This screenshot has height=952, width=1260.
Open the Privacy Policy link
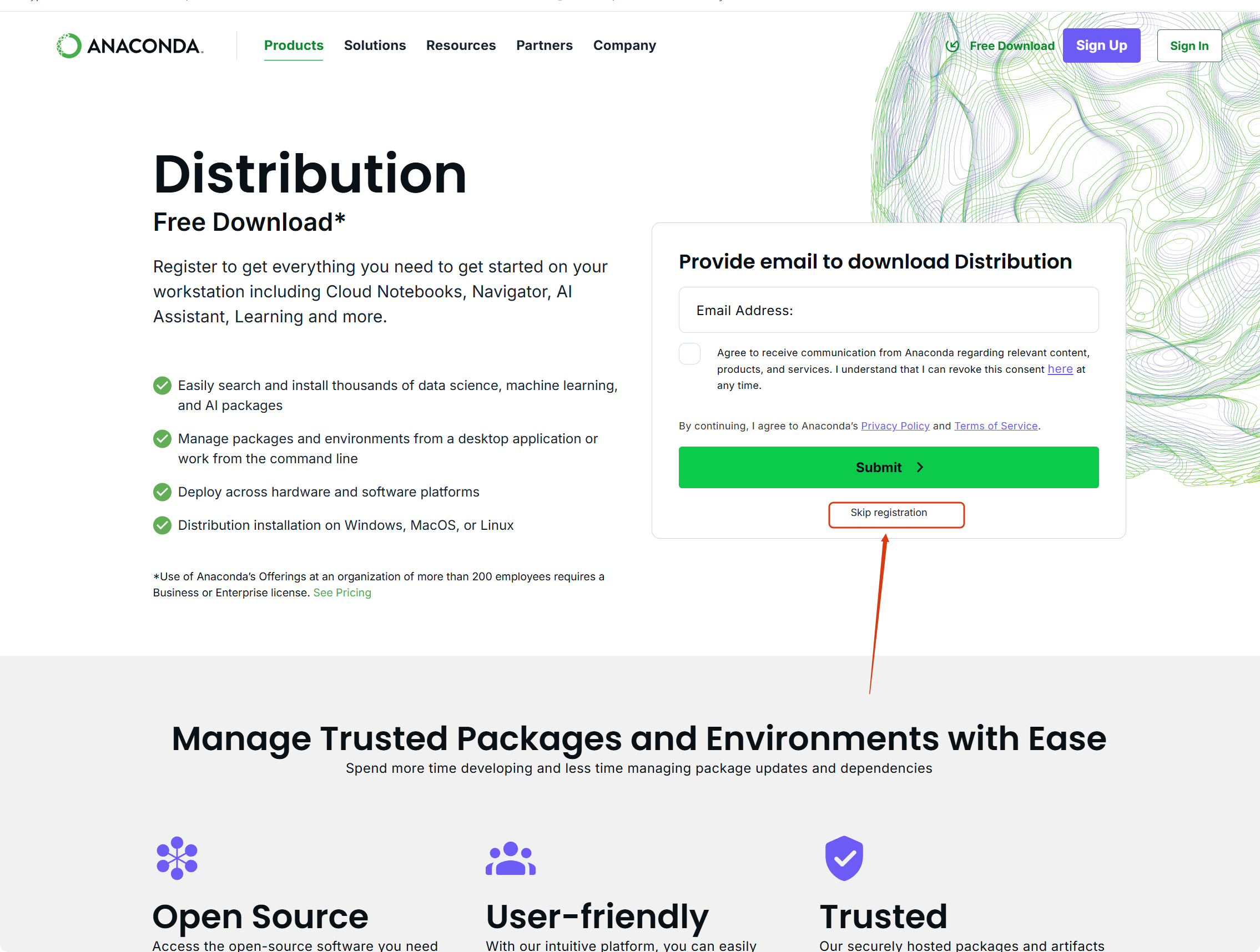[x=895, y=426]
